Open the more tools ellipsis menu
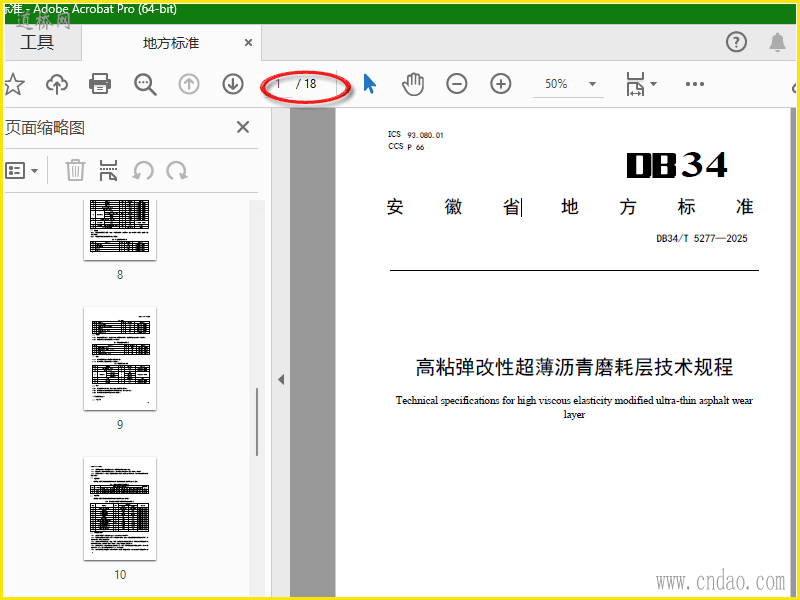This screenshot has width=800, height=600. pyautogui.click(x=694, y=84)
